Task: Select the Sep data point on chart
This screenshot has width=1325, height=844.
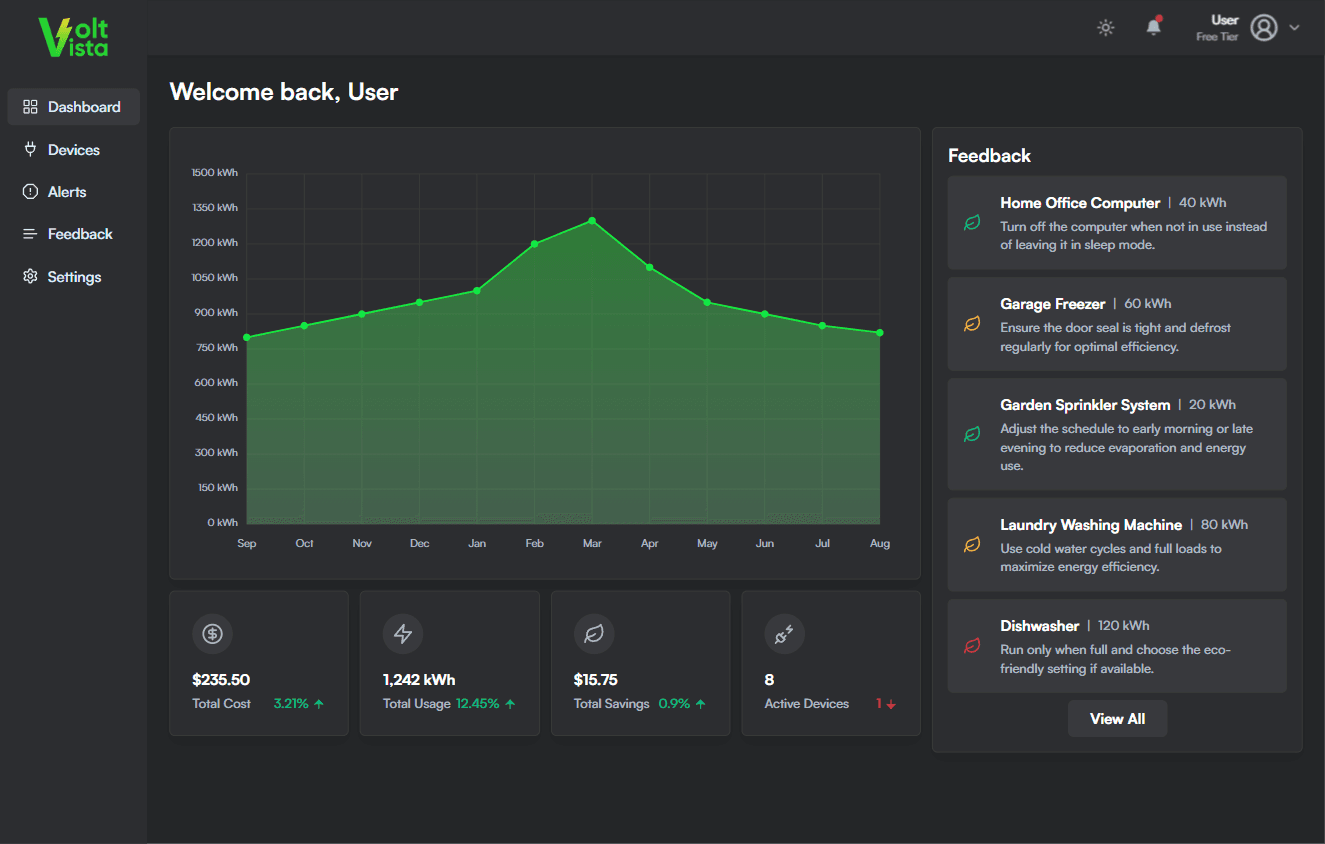Action: (x=247, y=337)
